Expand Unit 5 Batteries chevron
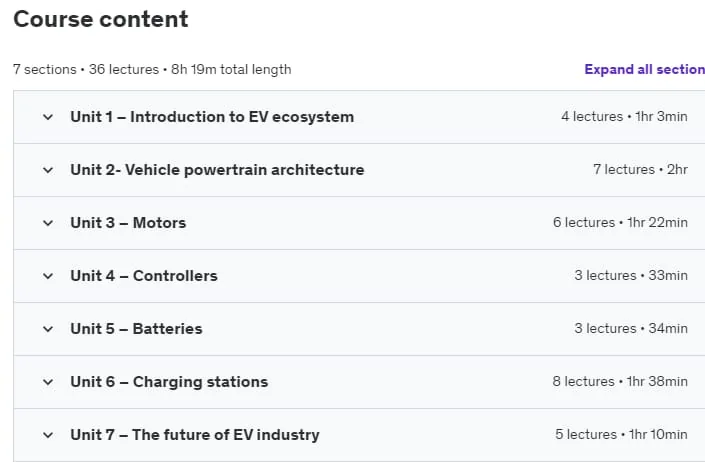This screenshot has height=462, width=705. (48, 329)
